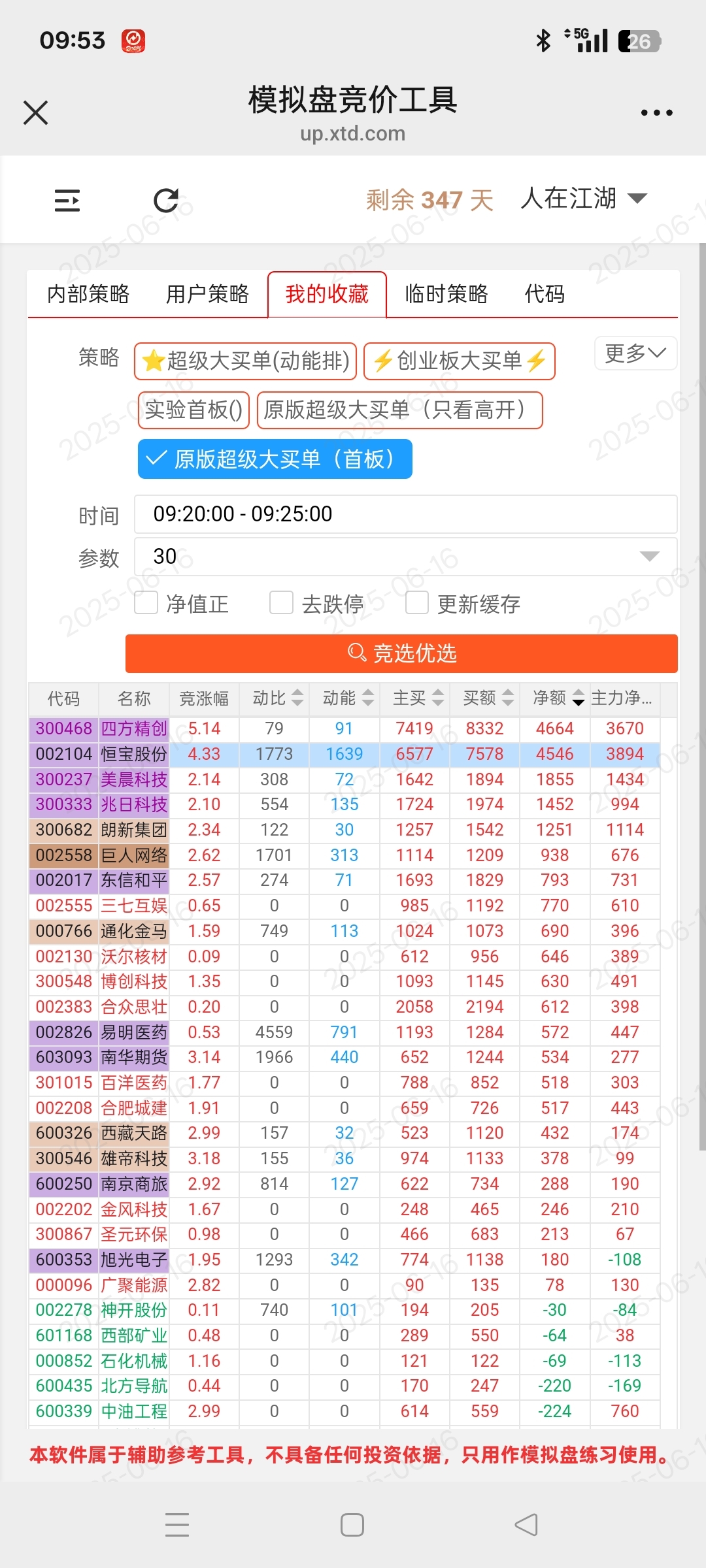
Task: Sort table by 动比 column arrows
Action: tap(297, 698)
